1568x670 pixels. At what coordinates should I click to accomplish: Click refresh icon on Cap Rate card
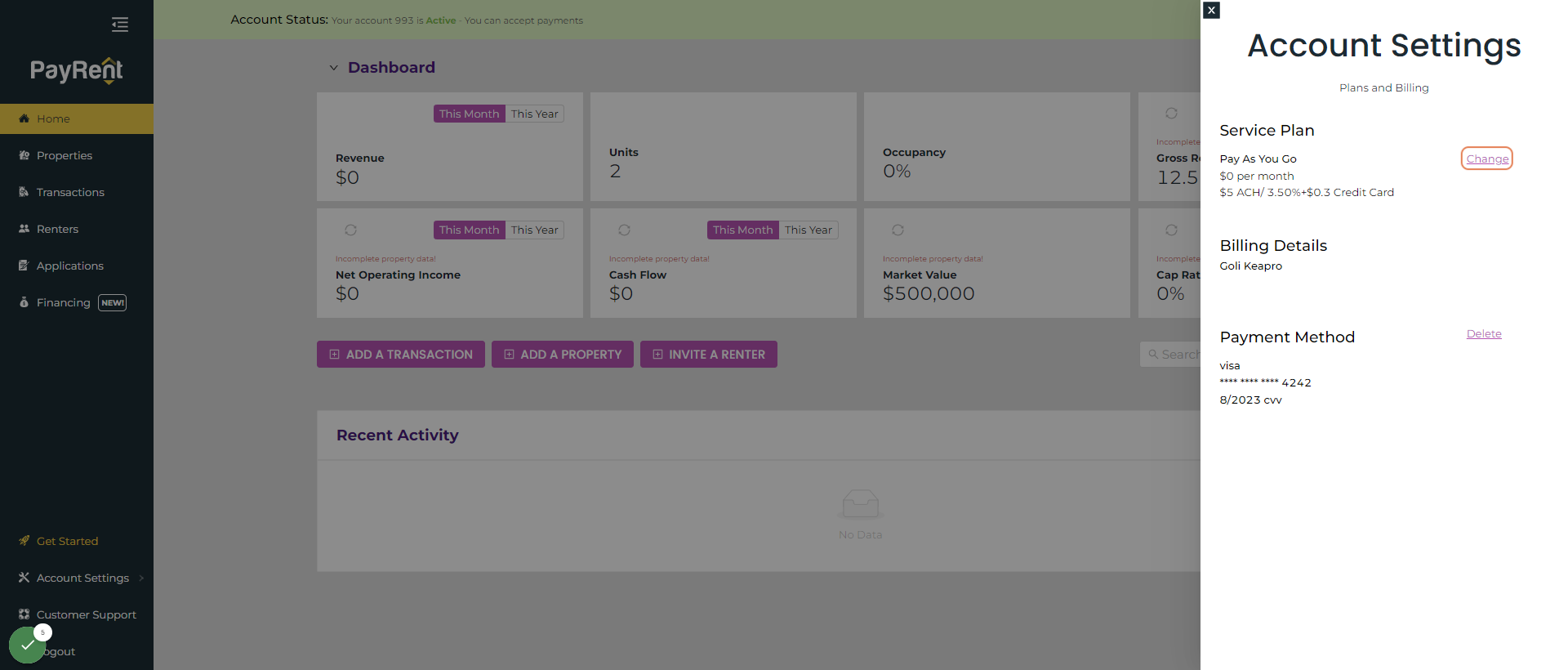tap(1171, 230)
